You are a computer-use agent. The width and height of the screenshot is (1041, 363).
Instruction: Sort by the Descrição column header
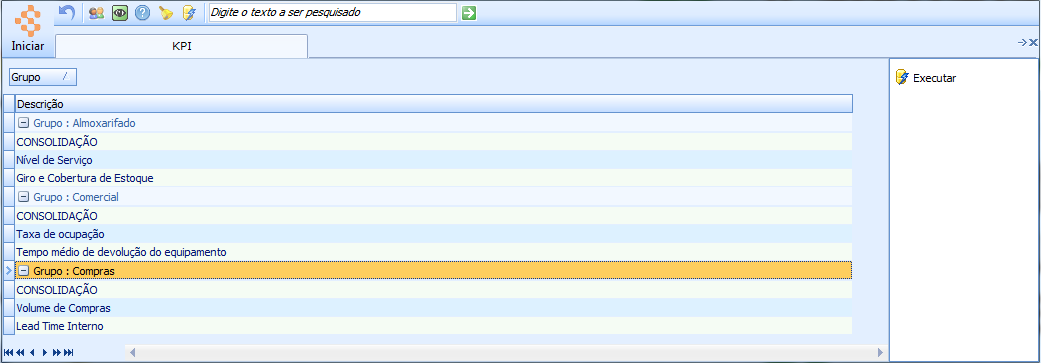(434, 104)
